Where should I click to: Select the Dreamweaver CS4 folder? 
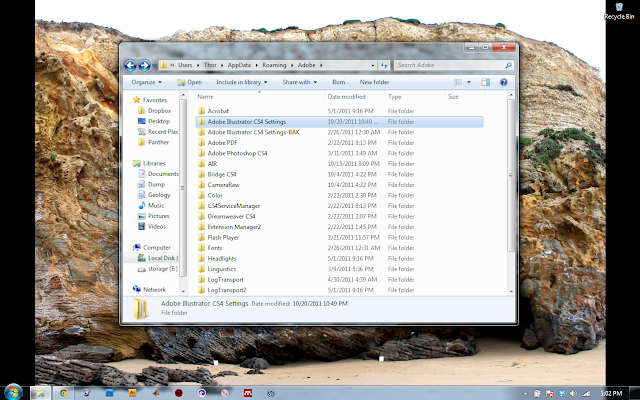pyautogui.click(x=231, y=216)
